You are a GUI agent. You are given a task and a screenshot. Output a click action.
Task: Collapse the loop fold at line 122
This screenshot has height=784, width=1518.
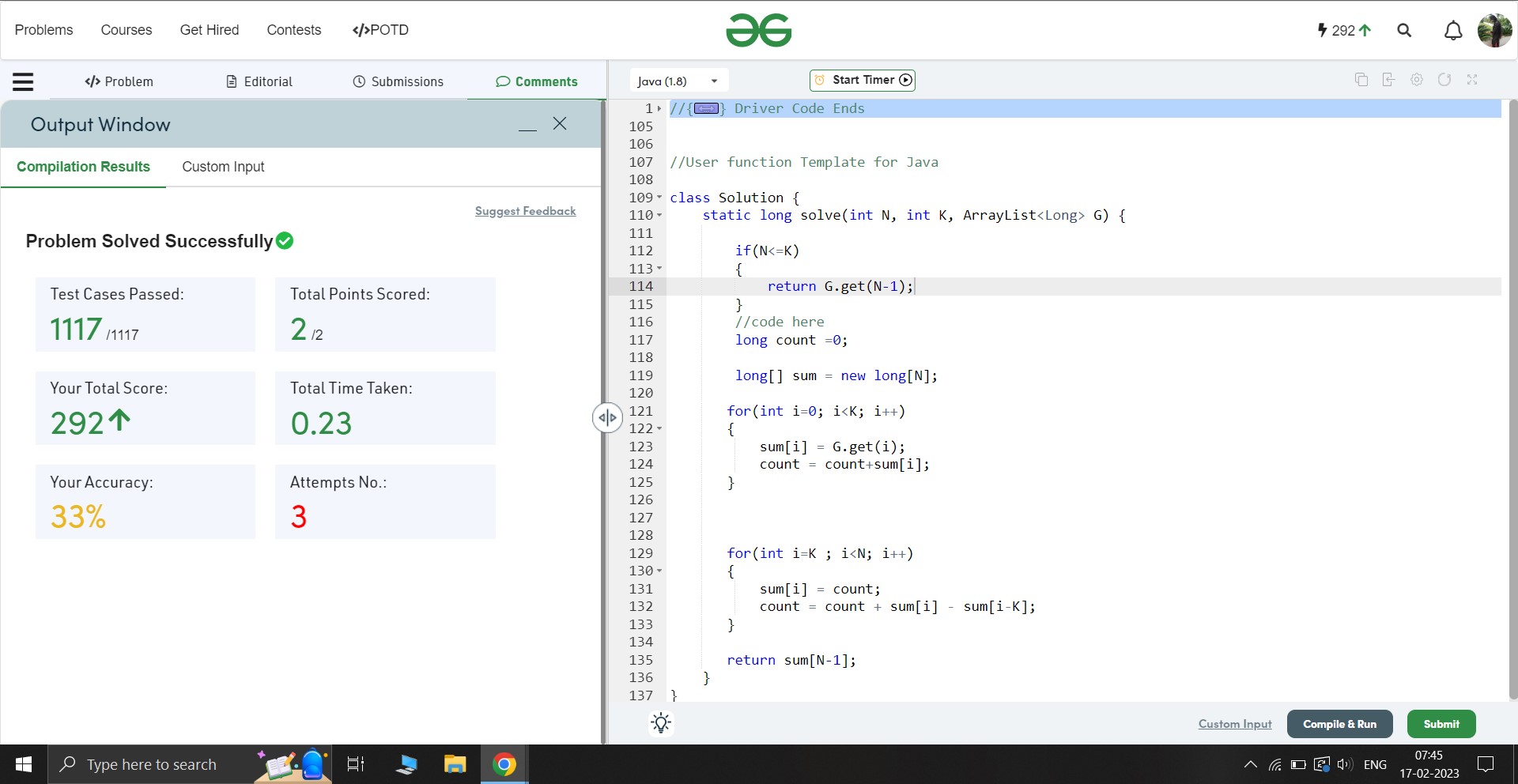[659, 428]
